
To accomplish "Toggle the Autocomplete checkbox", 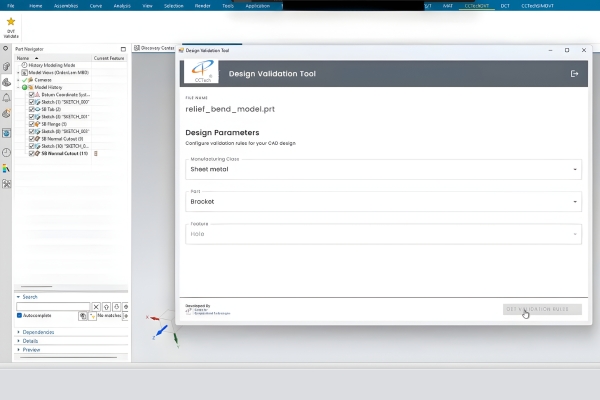I will point(19,315).
